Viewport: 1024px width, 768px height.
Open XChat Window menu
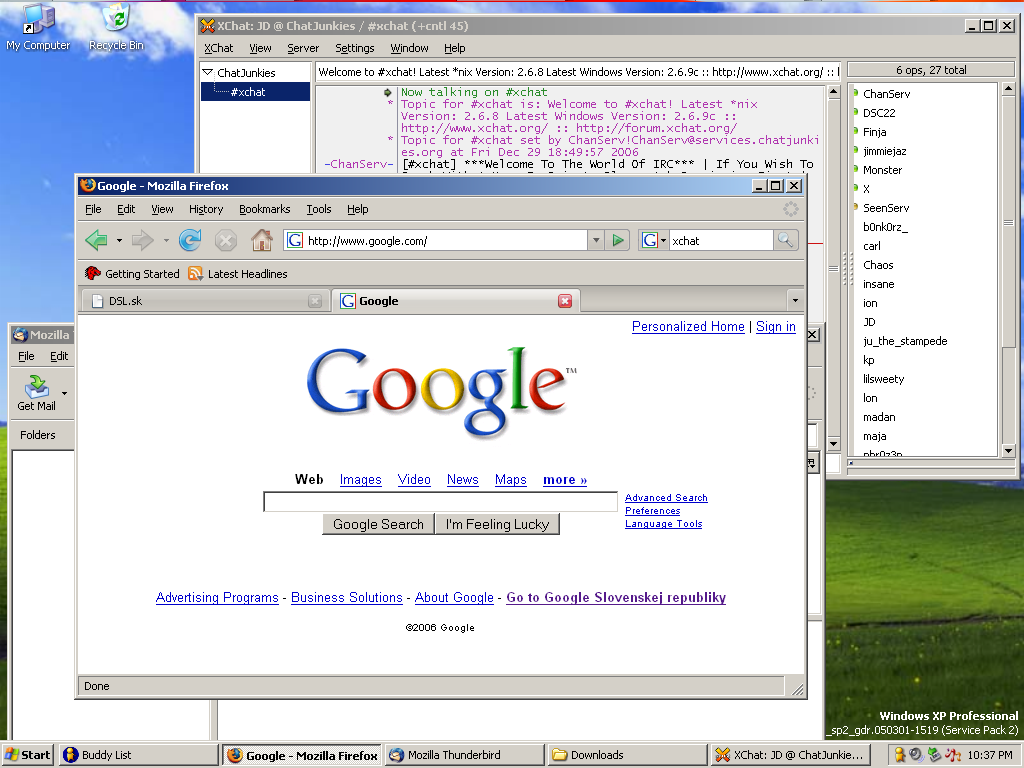click(x=409, y=48)
